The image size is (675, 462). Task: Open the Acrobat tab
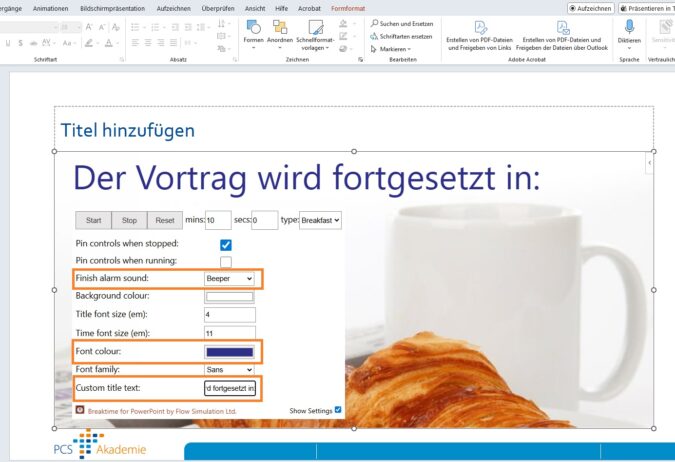pyautogui.click(x=309, y=8)
